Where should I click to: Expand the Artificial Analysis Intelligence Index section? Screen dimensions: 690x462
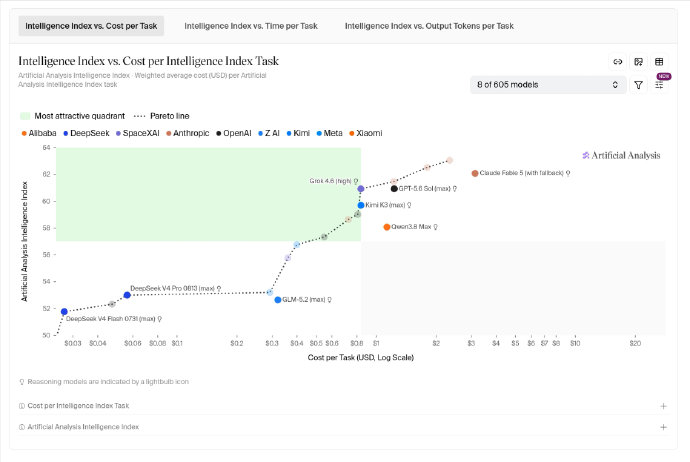[x=345, y=427]
